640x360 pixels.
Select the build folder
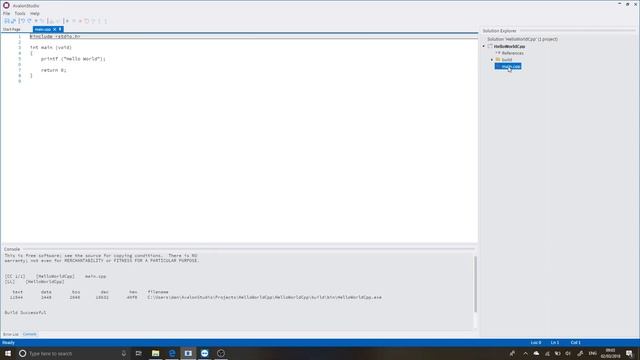point(507,60)
